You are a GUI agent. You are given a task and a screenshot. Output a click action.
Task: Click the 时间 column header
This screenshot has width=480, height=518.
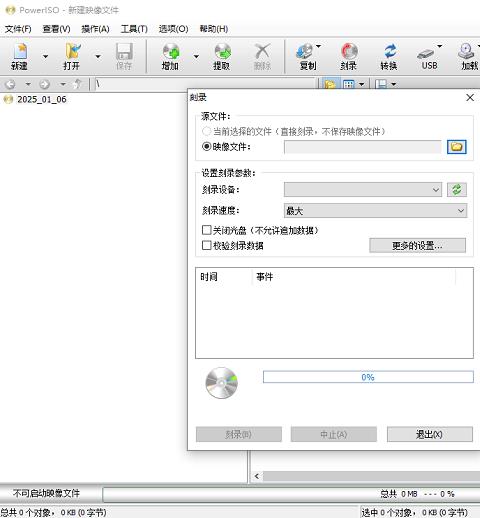click(223, 277)
